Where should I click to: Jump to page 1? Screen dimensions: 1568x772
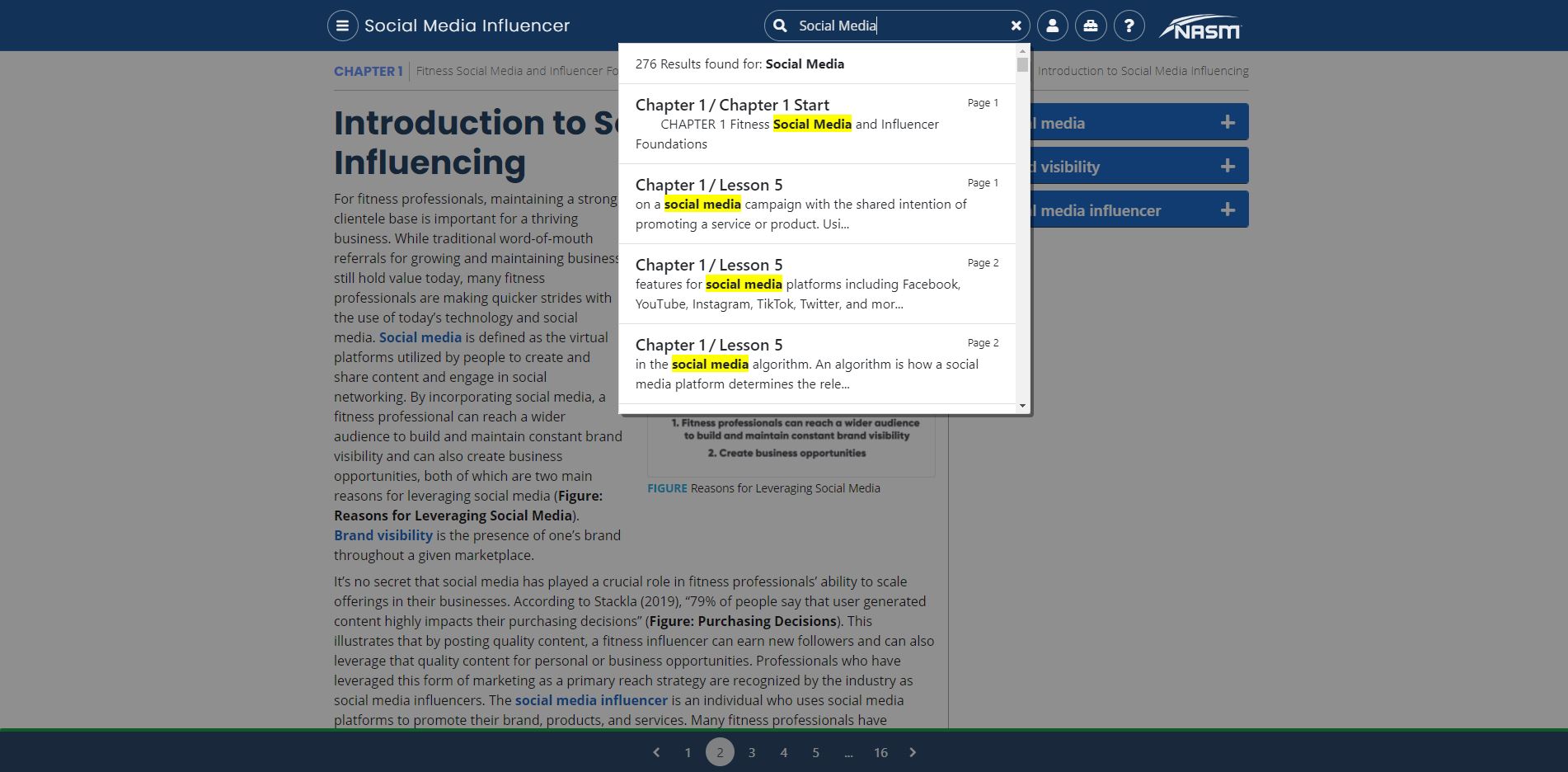(x=688, y=752)
